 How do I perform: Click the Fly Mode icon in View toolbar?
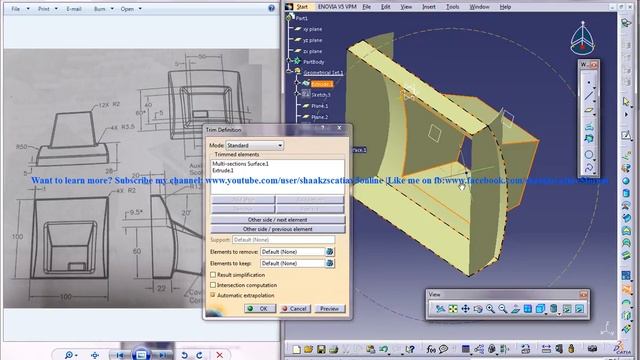(x=440, y=309)
